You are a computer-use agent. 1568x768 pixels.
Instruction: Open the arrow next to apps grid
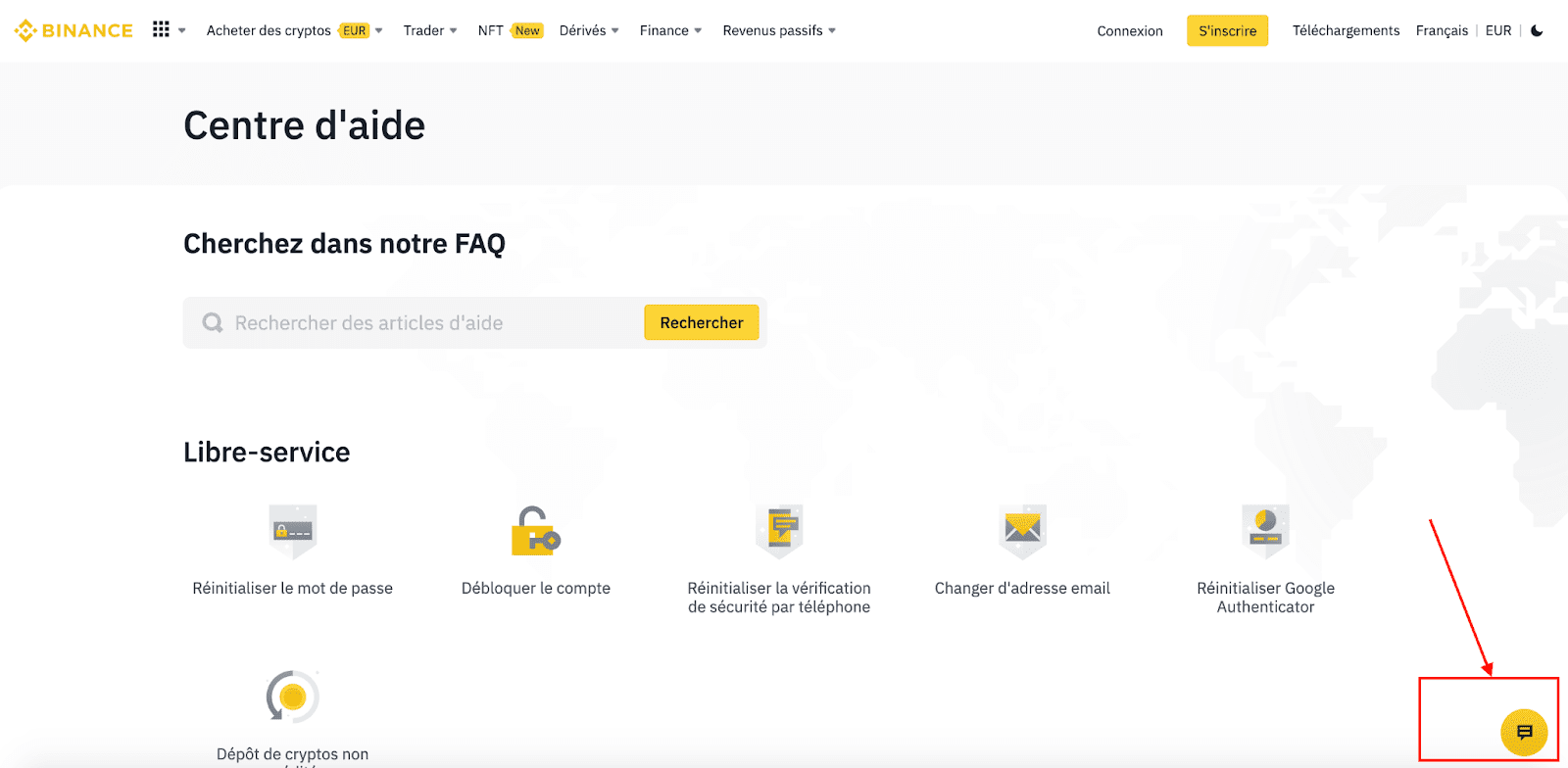pos(182,30)
